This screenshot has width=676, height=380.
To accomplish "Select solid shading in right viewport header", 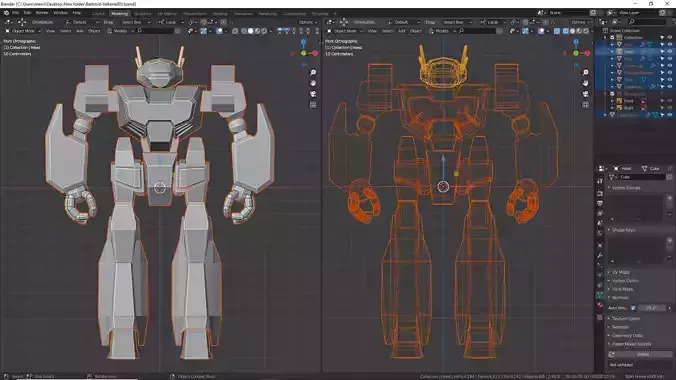I will (x=572, y=31).
